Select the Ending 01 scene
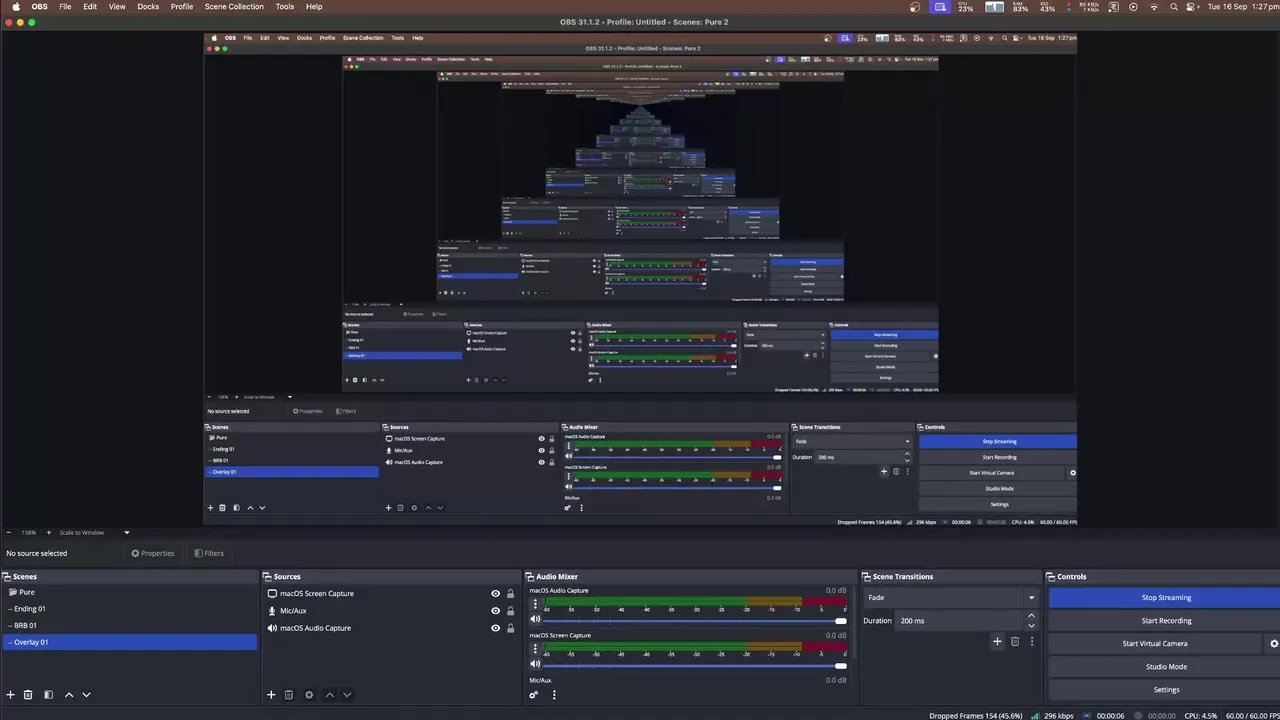 point(130,608)
